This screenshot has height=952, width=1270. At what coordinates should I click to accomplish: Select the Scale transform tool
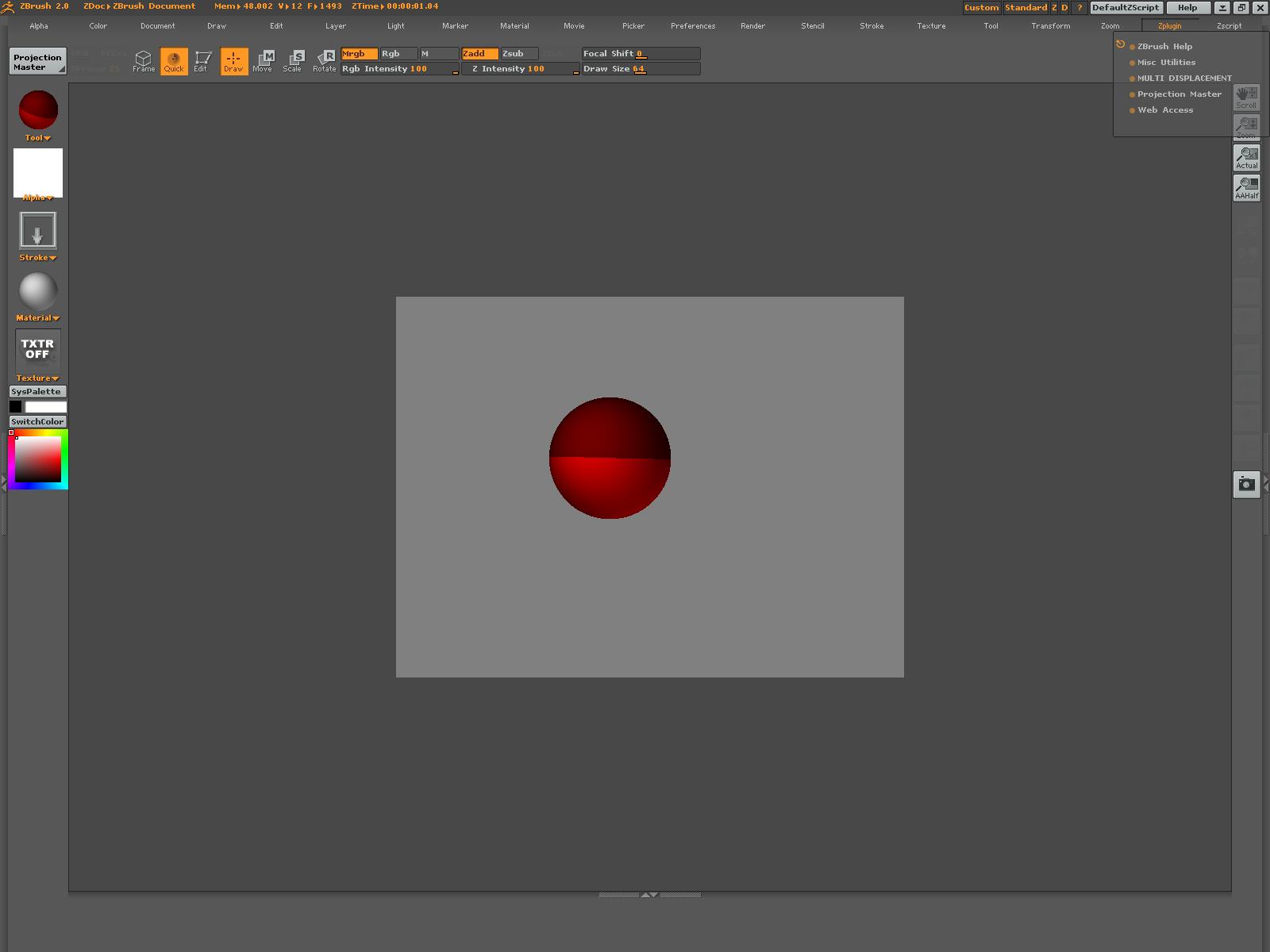[x=293, y=61]
